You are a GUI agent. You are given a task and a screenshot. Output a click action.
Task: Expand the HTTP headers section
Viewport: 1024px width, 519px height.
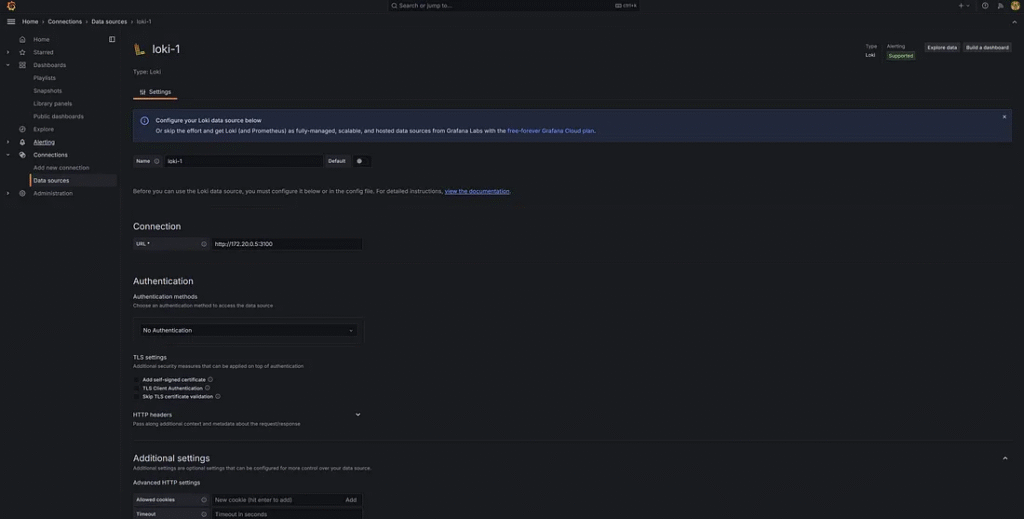358,415
